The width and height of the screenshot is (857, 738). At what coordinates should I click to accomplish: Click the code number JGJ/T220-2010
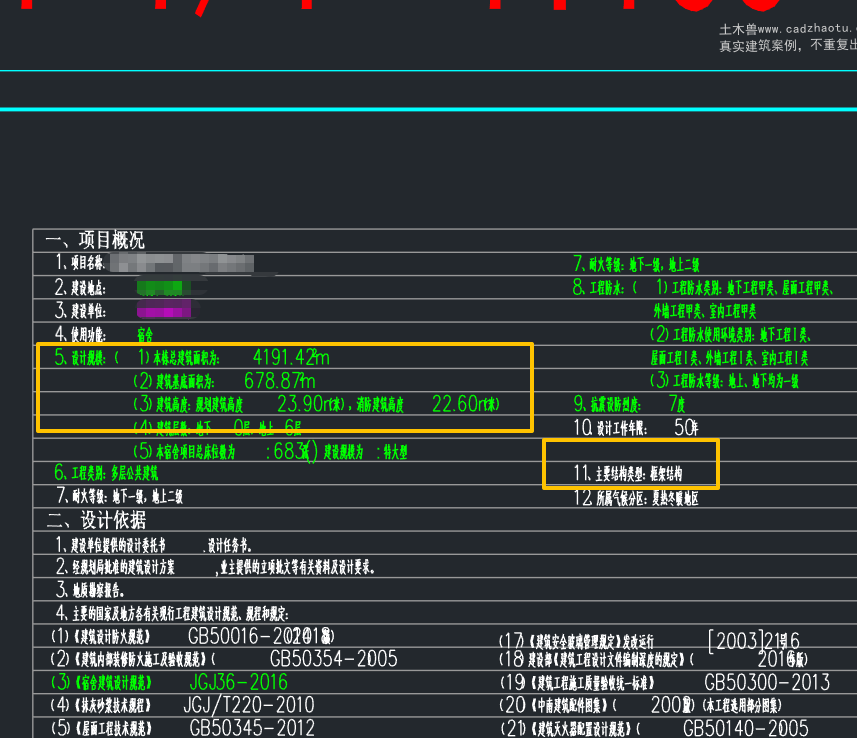click(249, 705)
